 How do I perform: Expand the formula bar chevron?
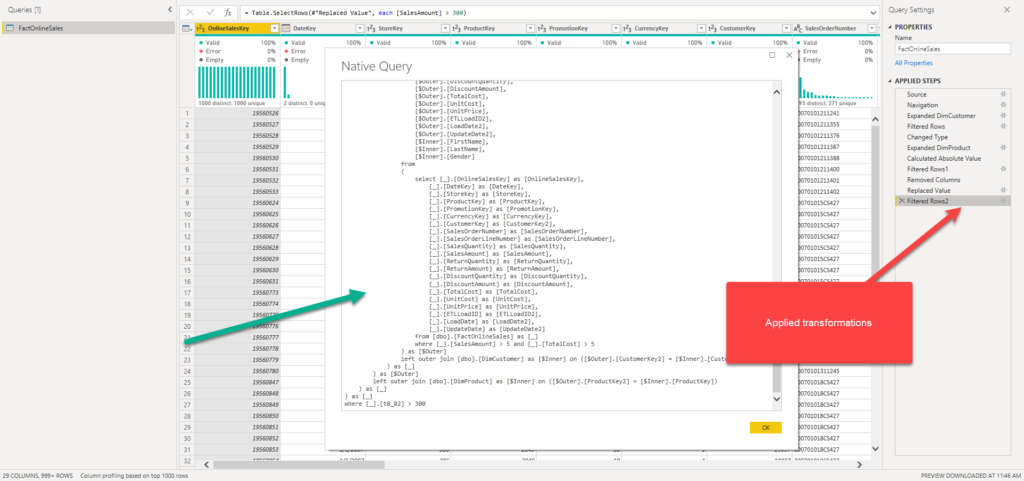tap(874, 12)
